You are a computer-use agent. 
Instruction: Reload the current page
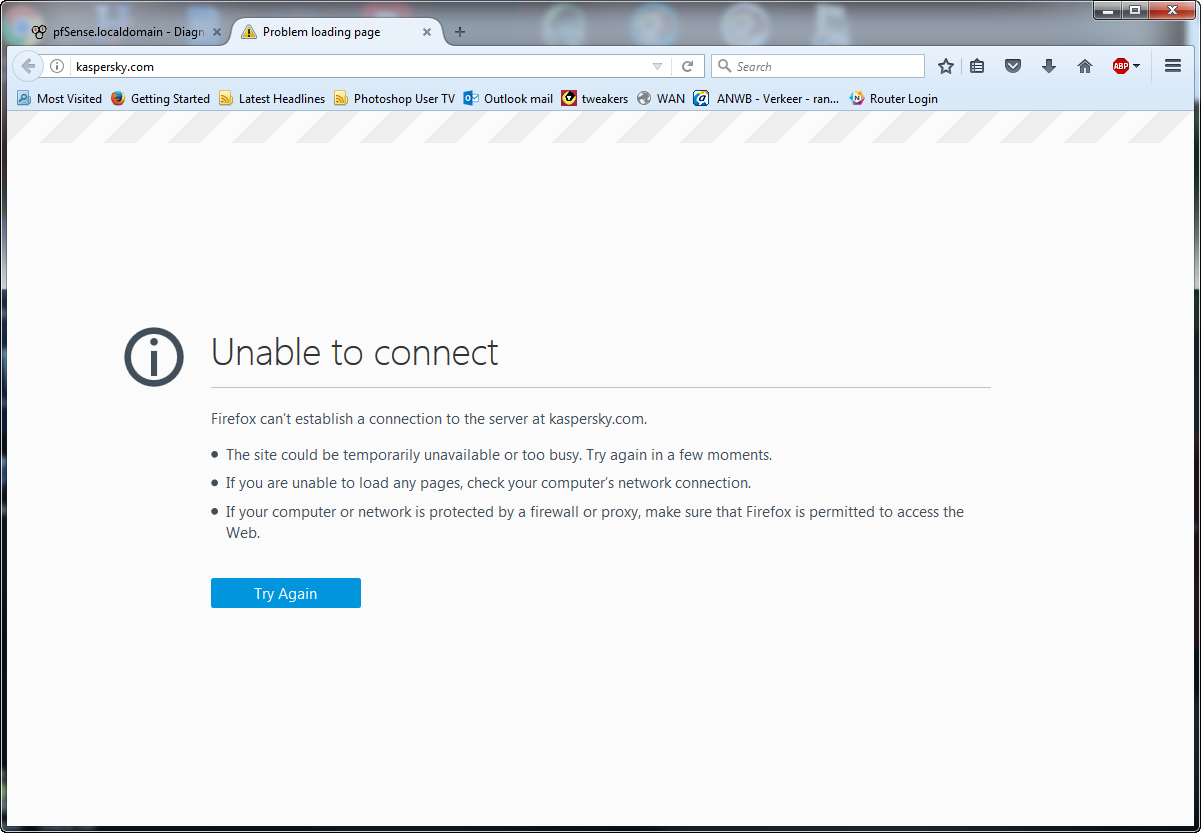[687, 66]
